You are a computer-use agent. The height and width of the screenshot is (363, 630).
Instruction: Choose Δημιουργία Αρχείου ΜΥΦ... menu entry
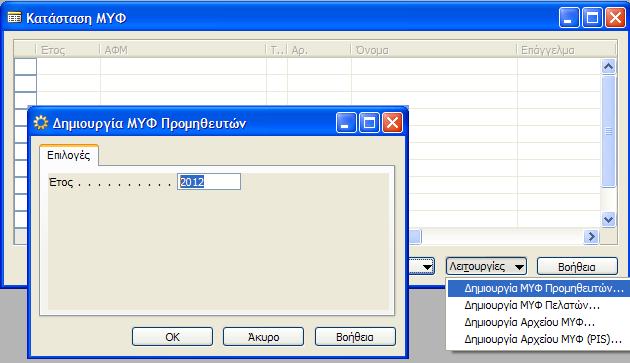539,322
